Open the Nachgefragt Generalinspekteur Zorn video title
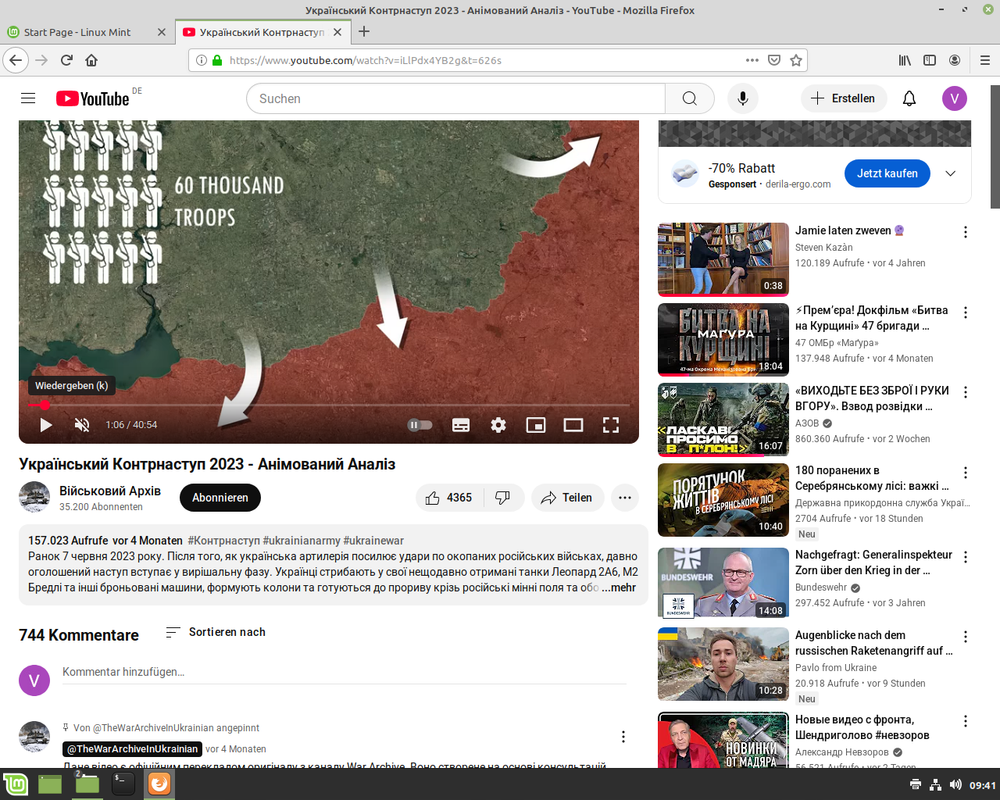 873,562
